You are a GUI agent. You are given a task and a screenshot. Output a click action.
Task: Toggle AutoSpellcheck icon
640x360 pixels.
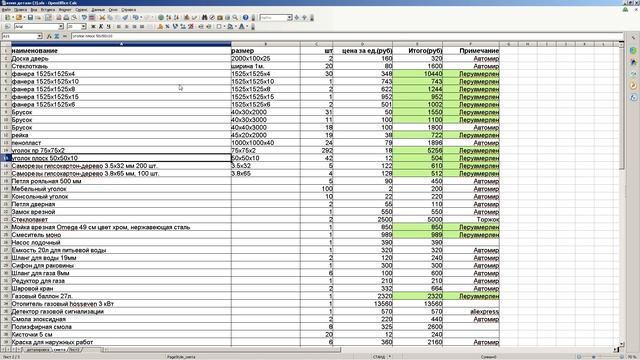point(92,18)
